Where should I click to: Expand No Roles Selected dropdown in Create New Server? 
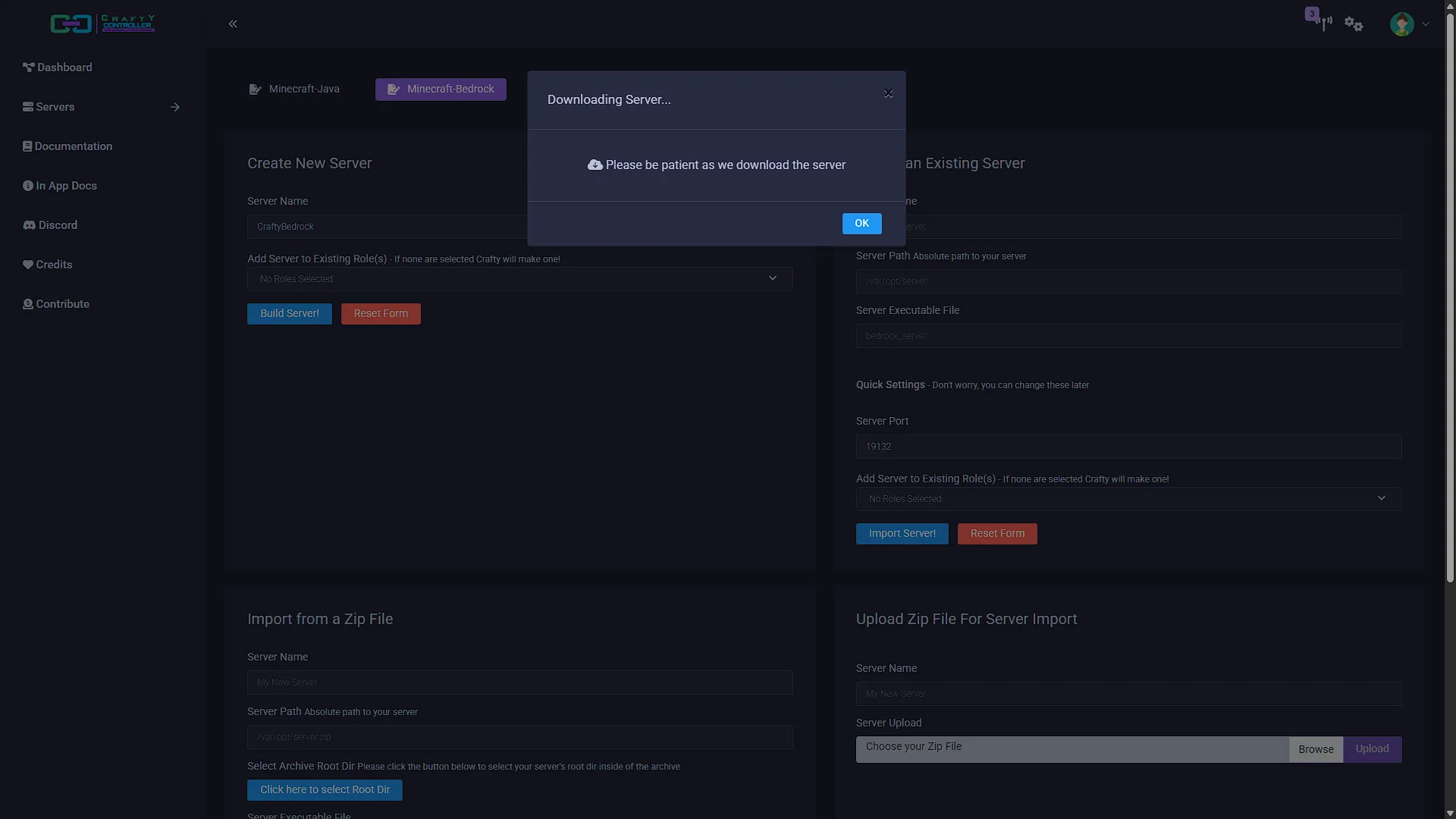click(x=520, y=279)
